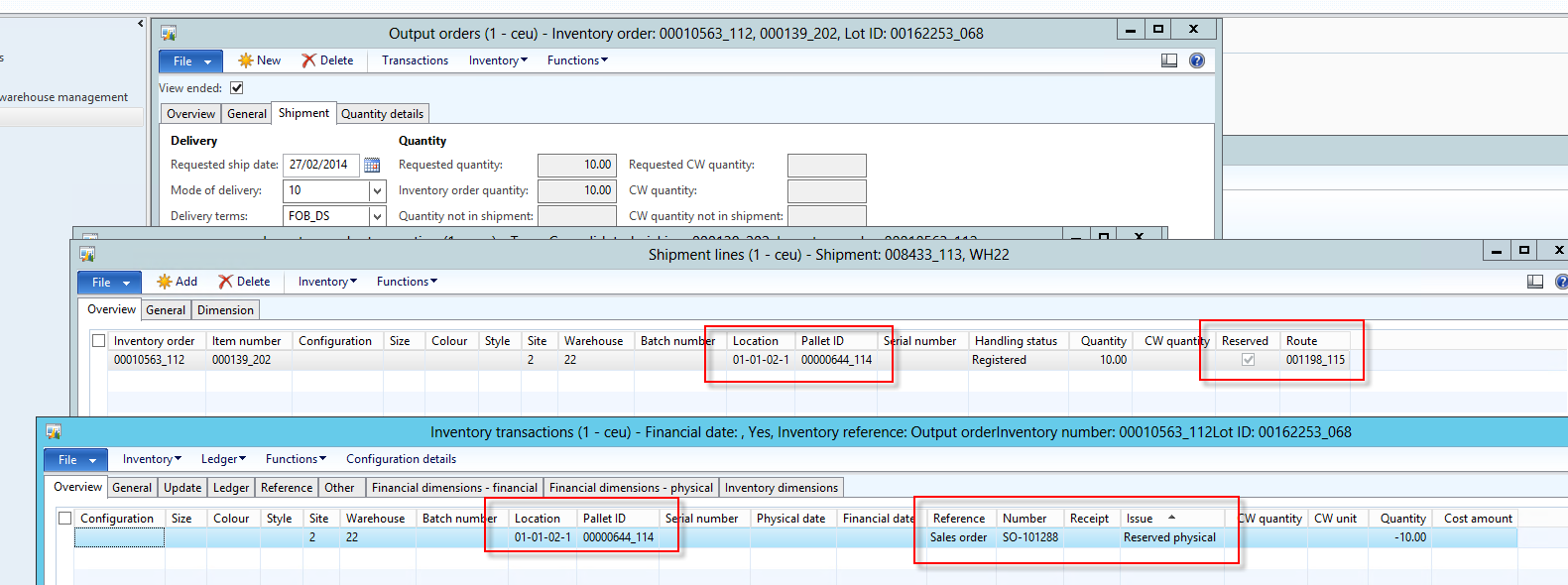
Task: Open the calendar picker for Requested ship date
Action: point(372,165)
